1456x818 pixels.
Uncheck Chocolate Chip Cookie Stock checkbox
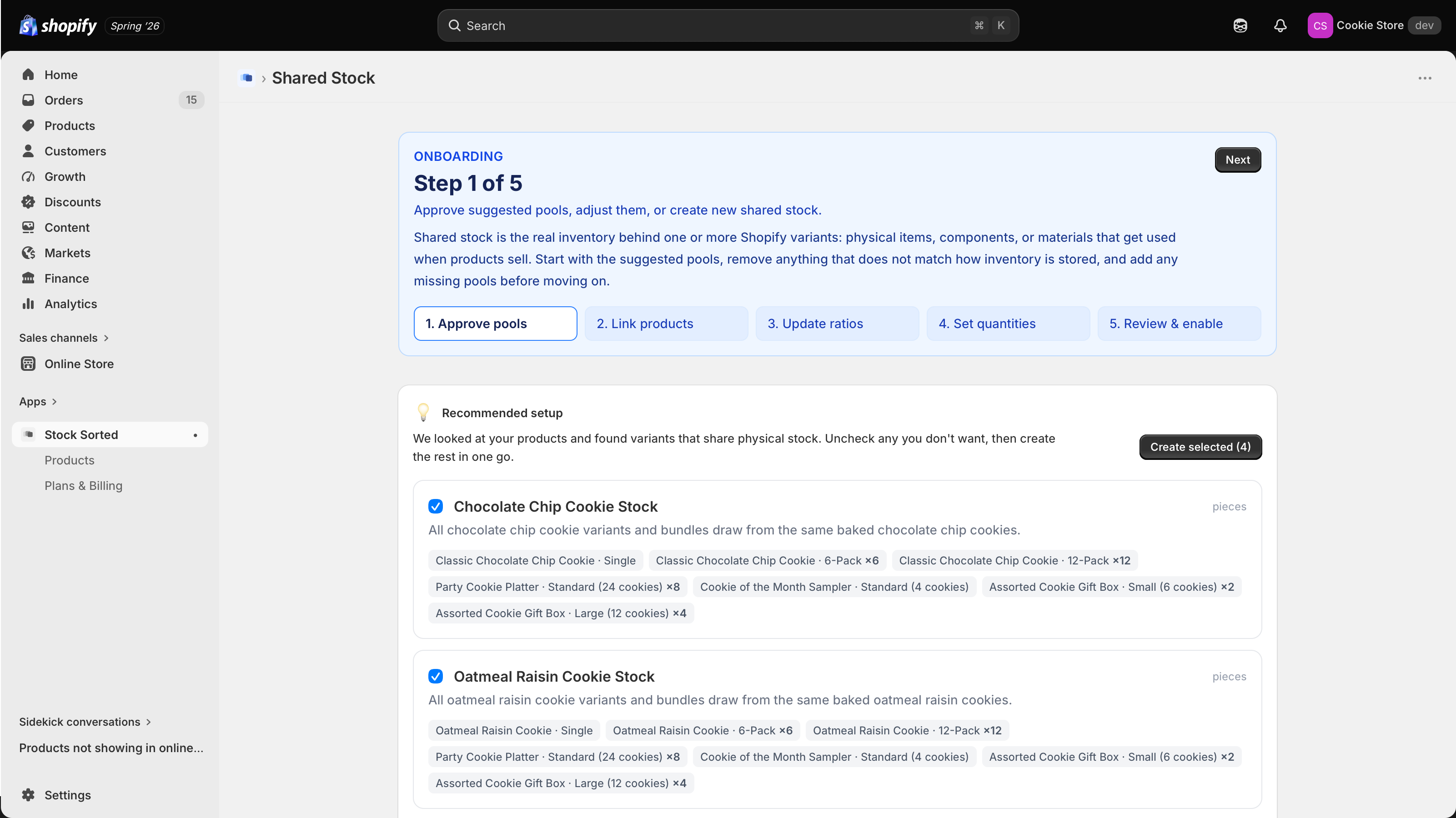(x=435, y=506)
